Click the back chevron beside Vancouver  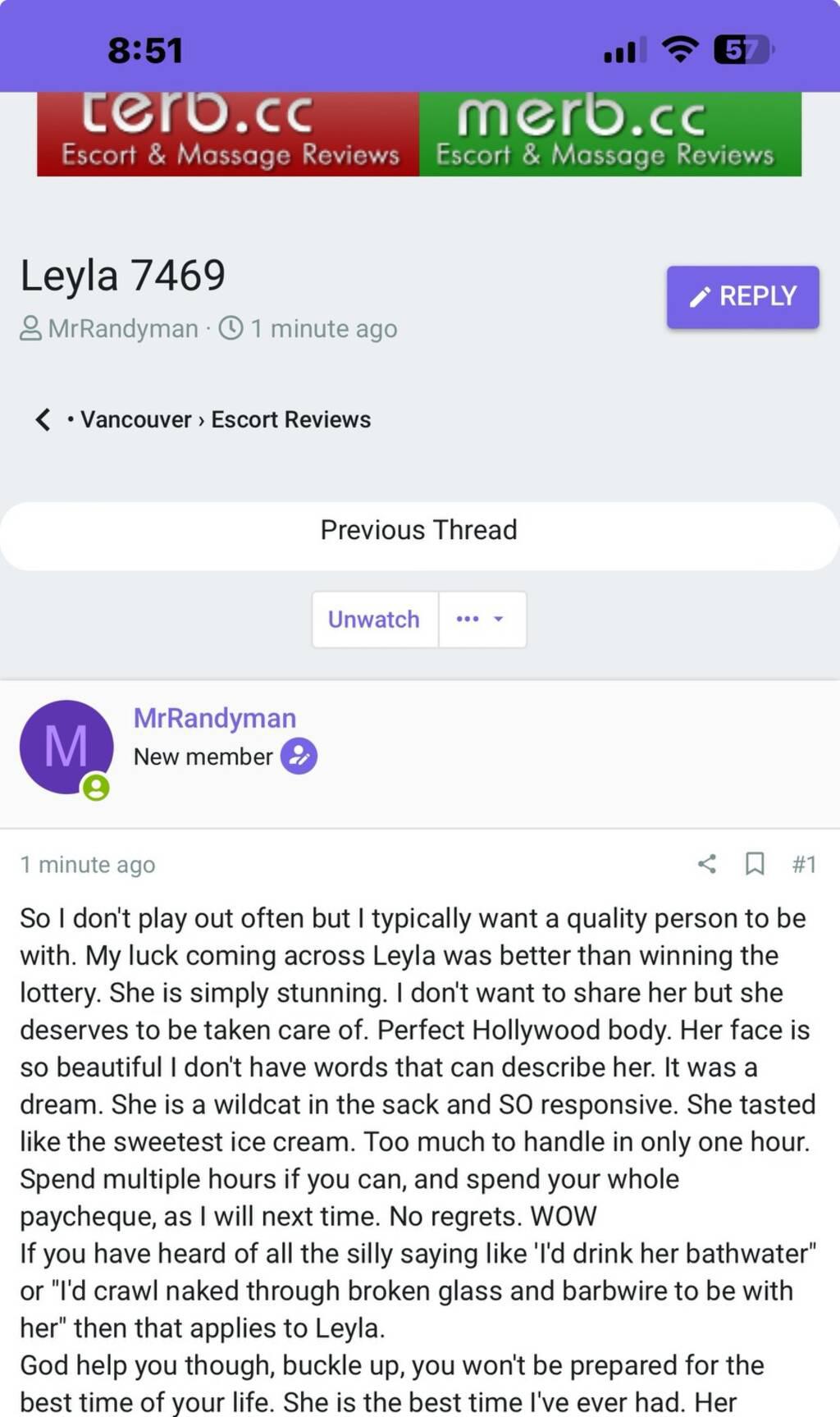pos(43,419)
